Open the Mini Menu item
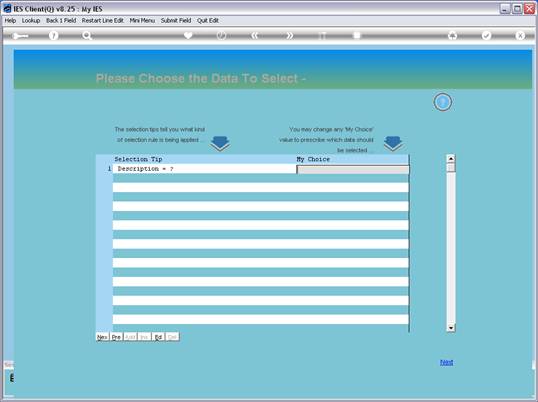Screen dimensions: 538x402 click(142, 21)
